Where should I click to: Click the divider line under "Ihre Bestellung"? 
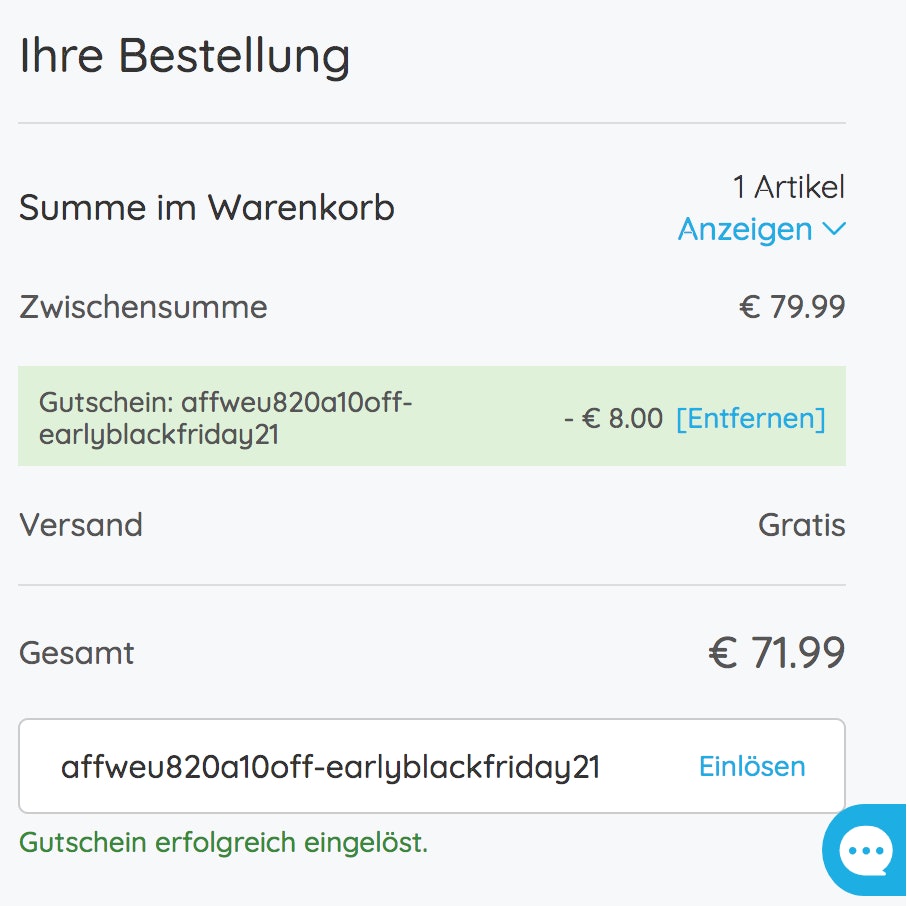pos(432,123)
